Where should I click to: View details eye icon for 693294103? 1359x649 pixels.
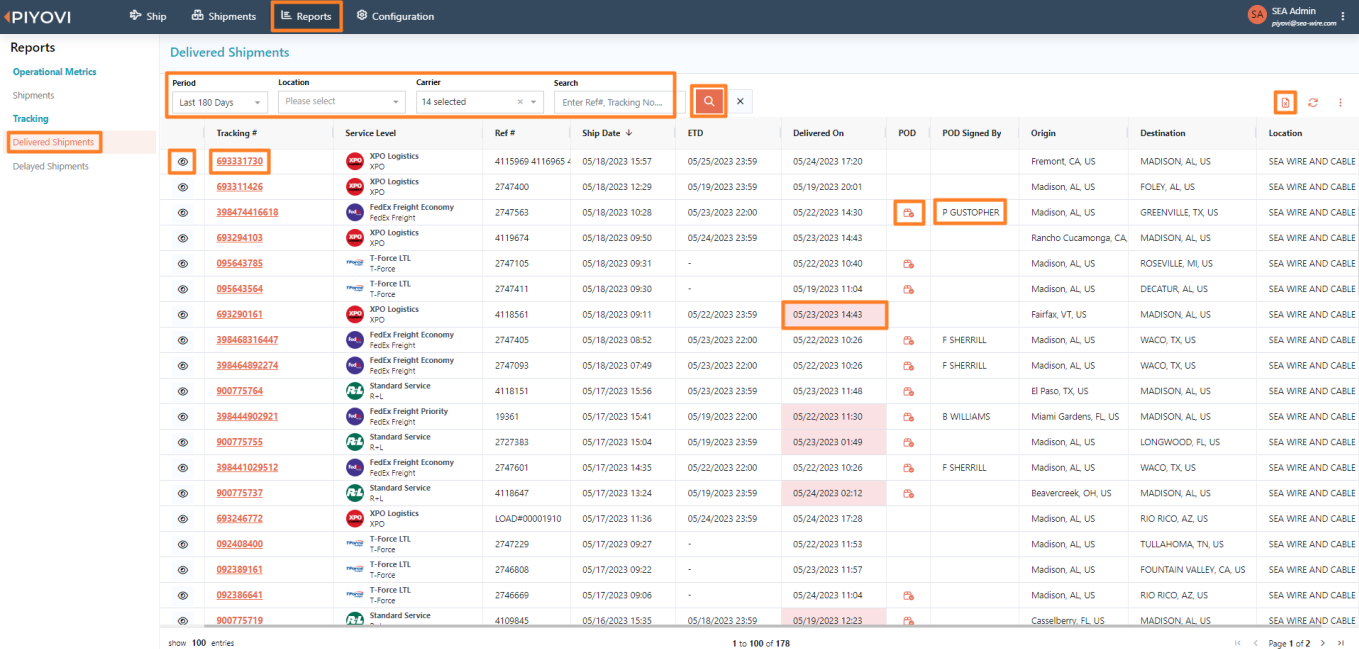(x=183, y=238)
